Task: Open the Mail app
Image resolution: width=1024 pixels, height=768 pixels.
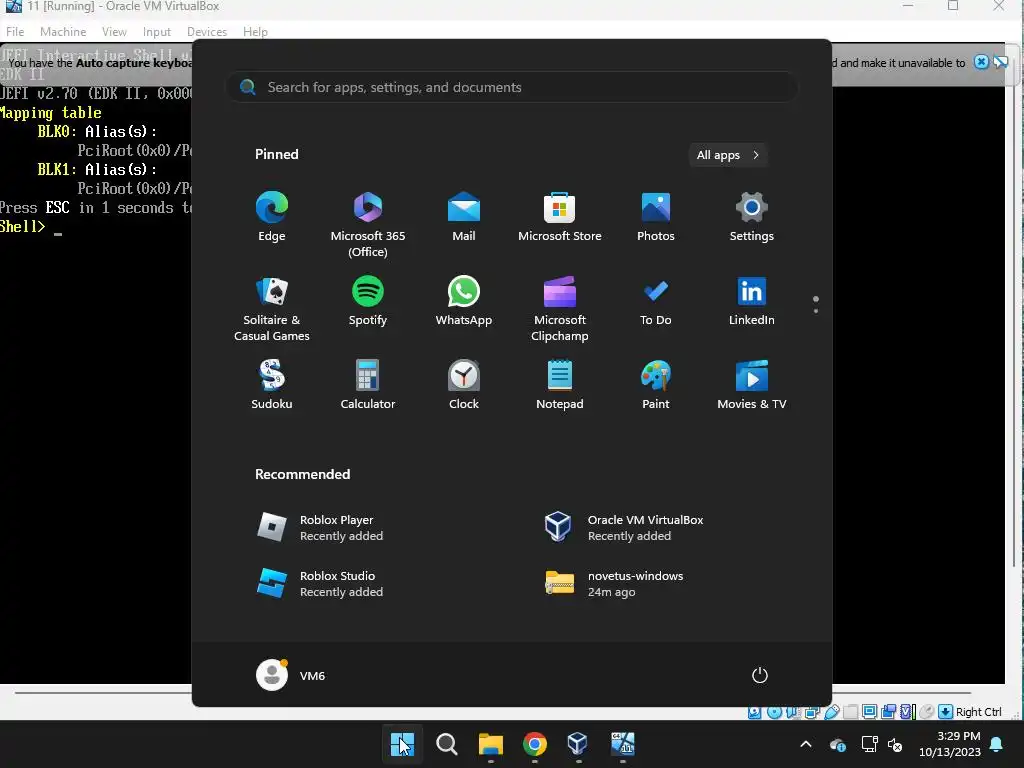Action: (464, 217)
